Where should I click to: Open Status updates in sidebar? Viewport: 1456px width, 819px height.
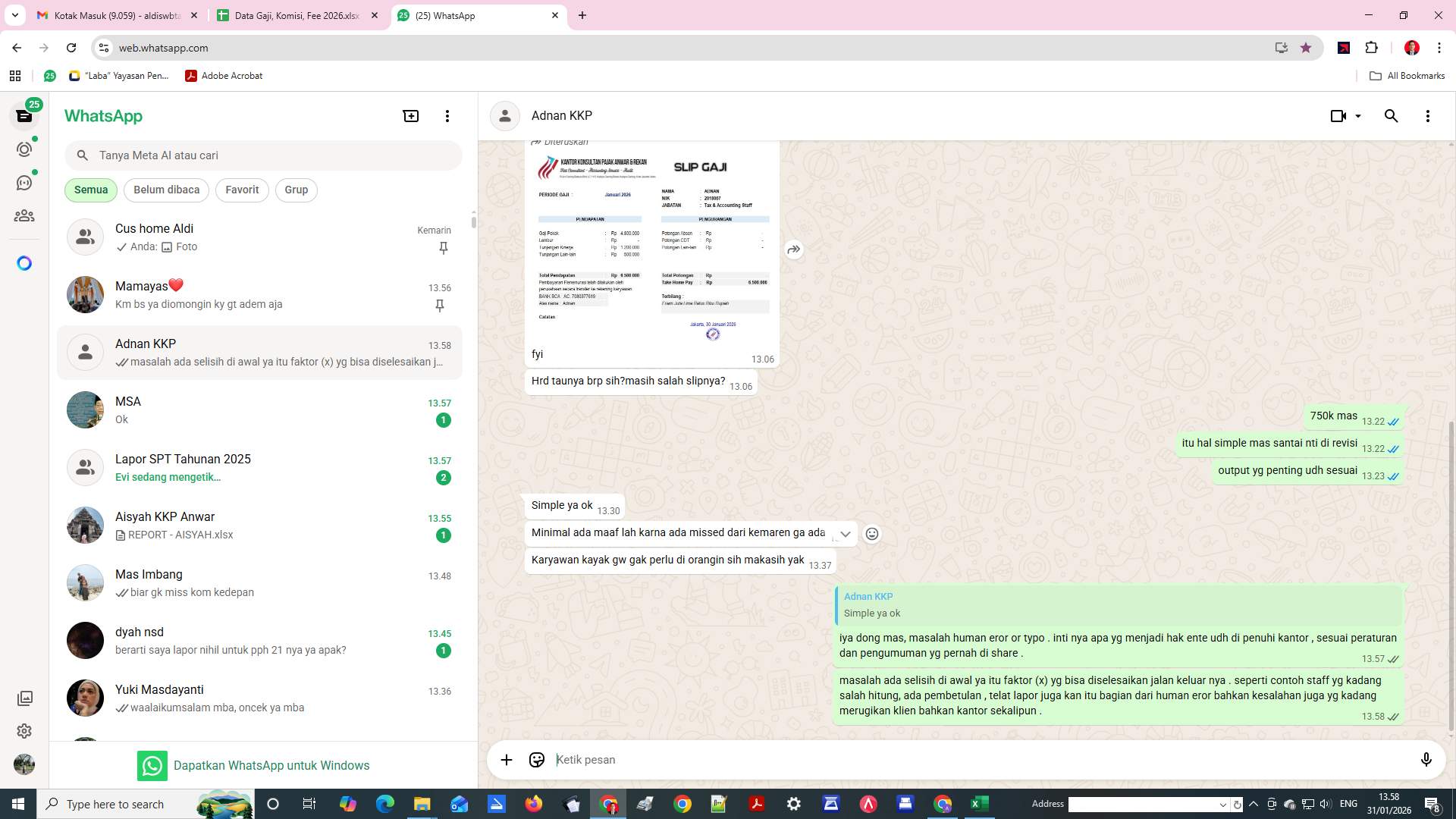click(x=24, y=149)
